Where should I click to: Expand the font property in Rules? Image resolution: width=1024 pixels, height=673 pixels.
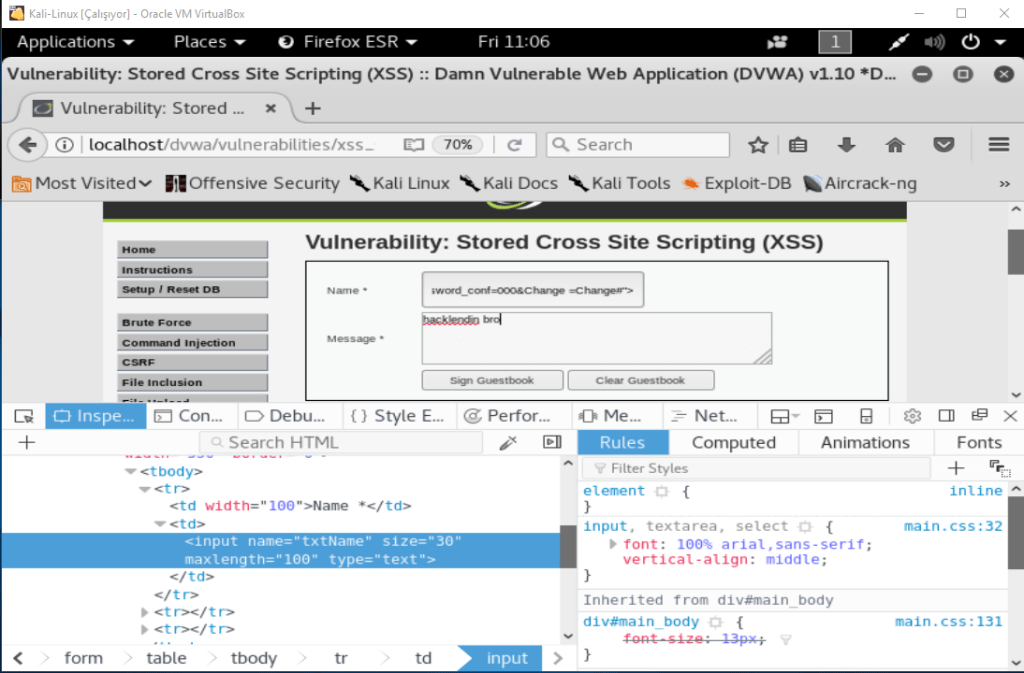(x=613, y=544)
